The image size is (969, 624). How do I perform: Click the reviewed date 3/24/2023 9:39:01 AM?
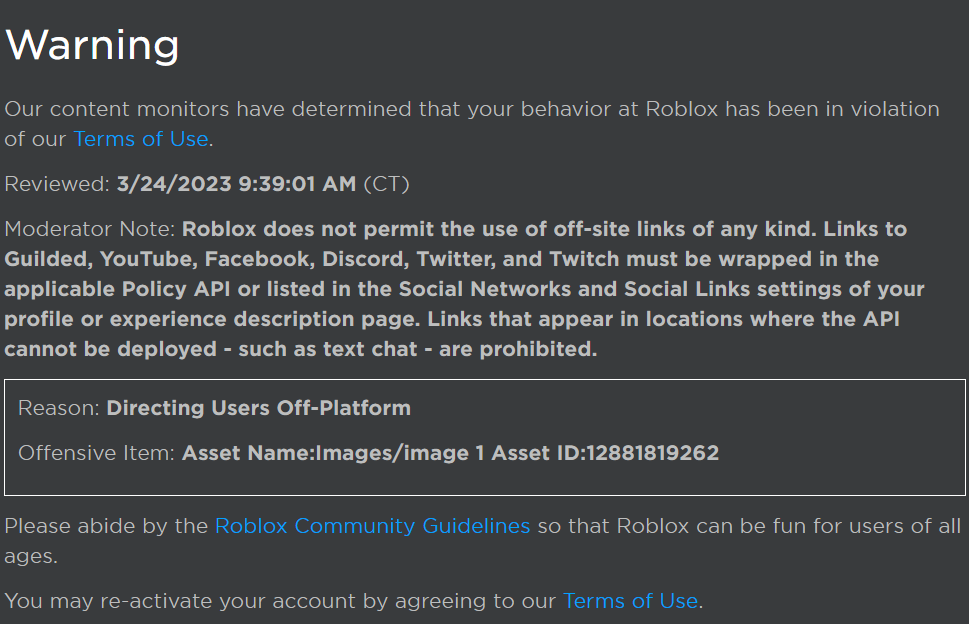tap(237, 184)
